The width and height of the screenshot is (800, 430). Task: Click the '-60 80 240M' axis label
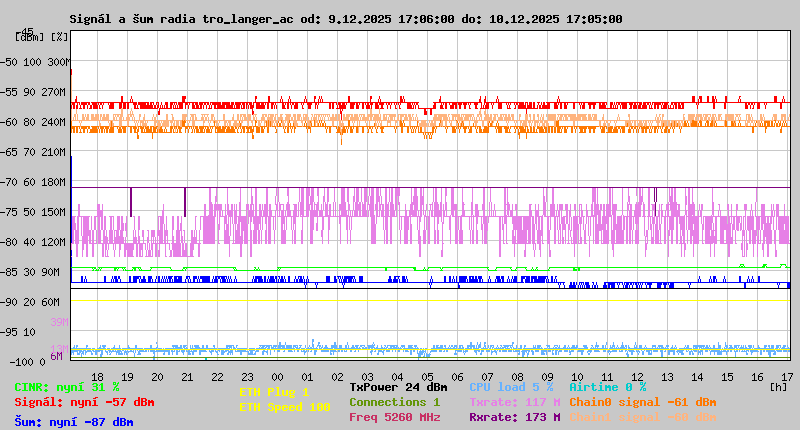coord(33,122)
